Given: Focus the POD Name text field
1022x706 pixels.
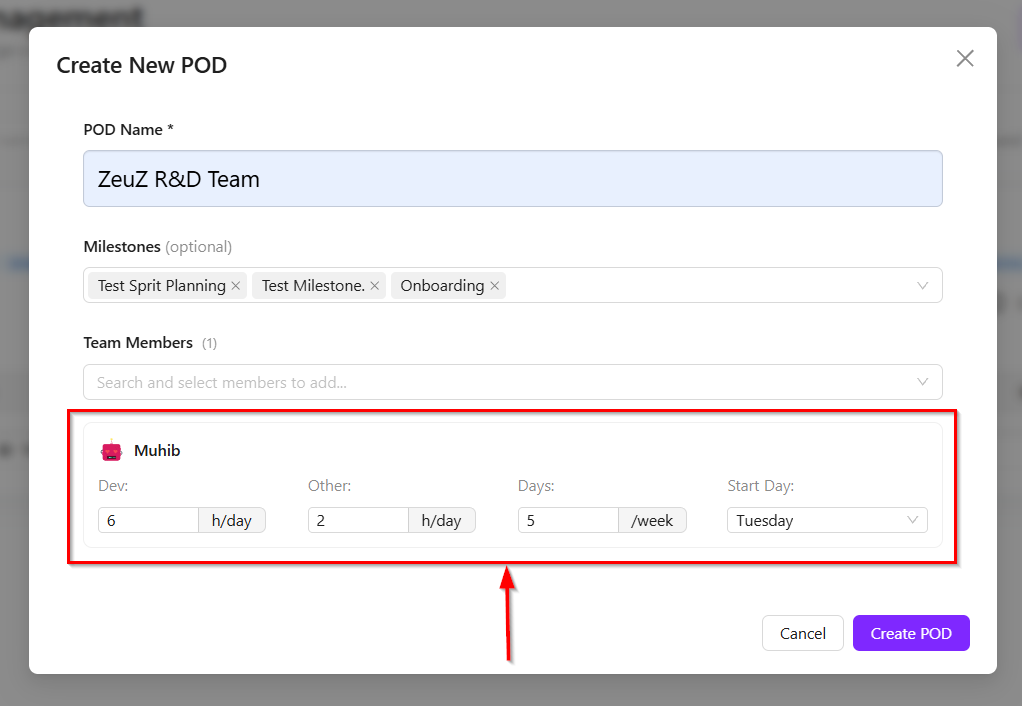Looking at the screenshot, I should click(x=512, y=179).
